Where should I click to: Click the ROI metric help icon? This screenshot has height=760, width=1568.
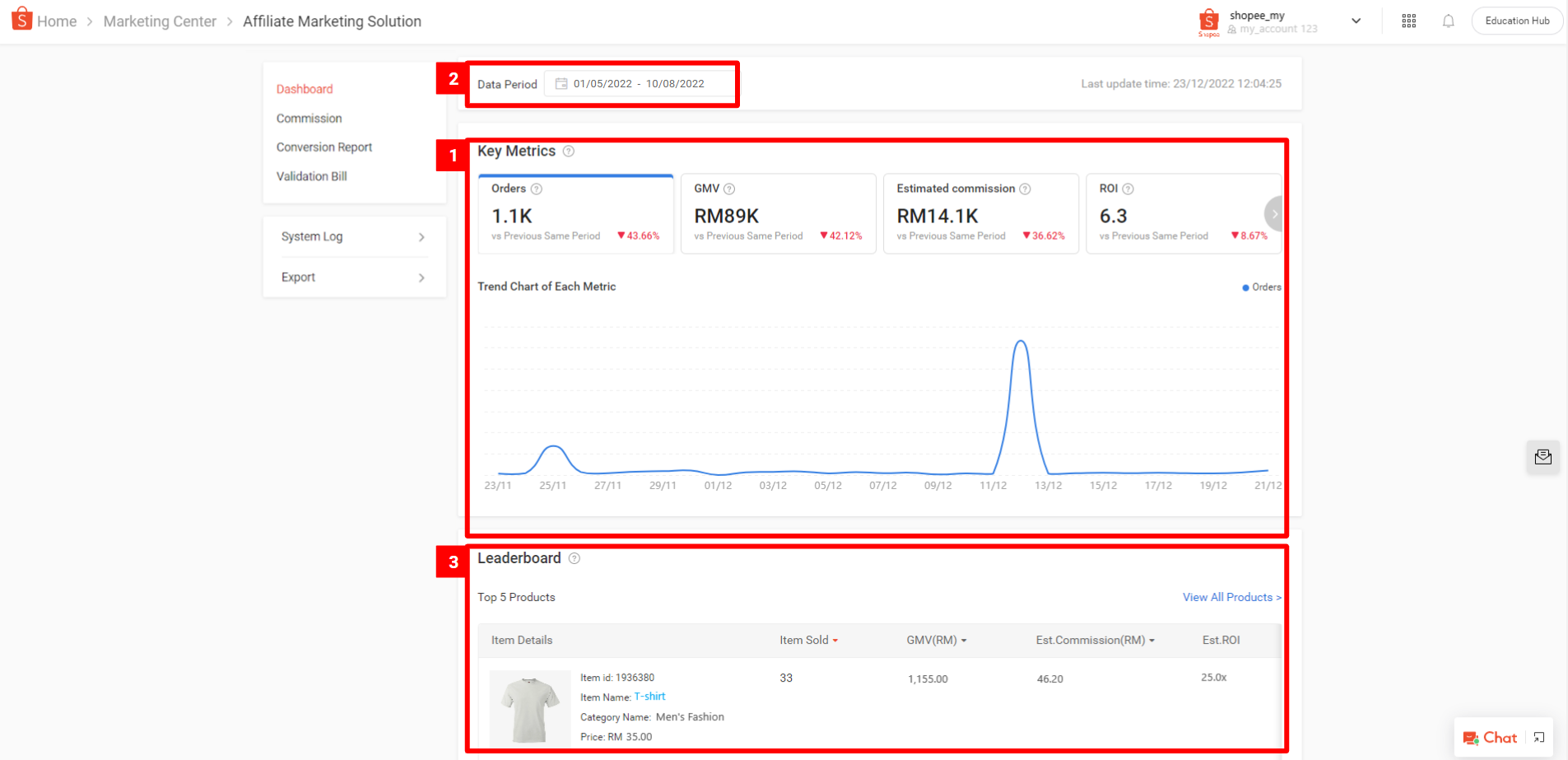click(1128, 189)
